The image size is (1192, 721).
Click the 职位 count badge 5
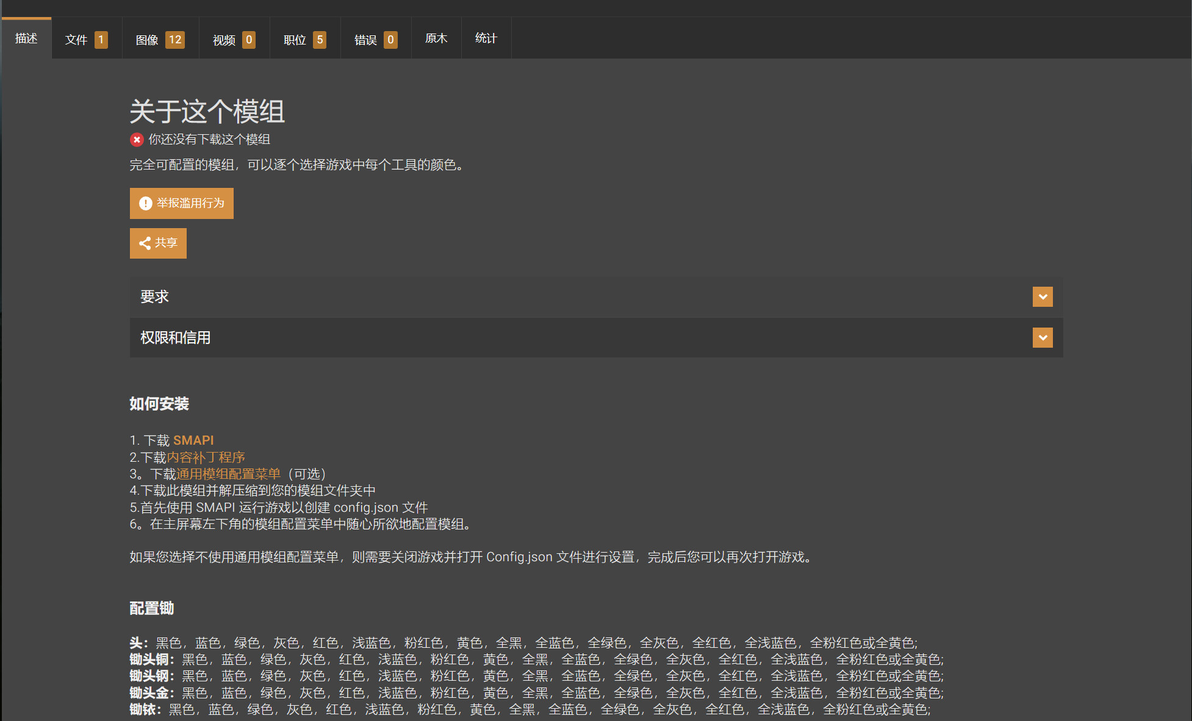[319, 40]
